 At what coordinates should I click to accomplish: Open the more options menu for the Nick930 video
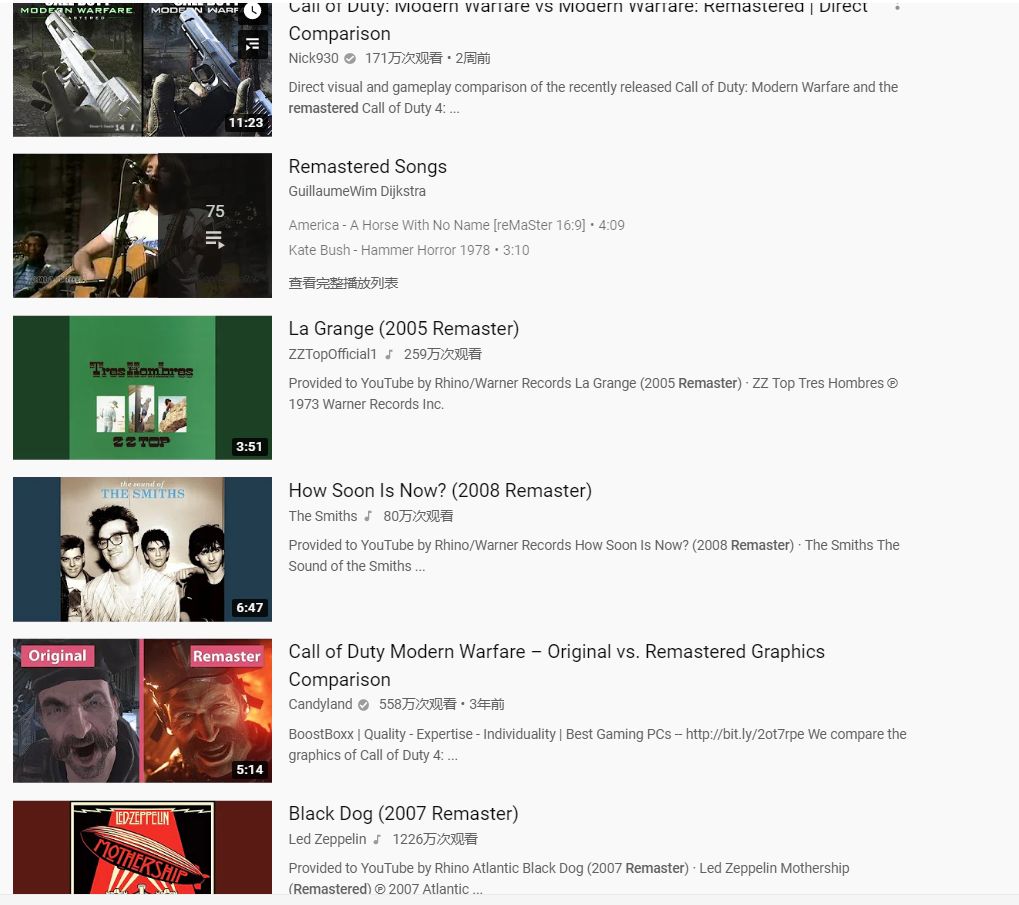(897, 7)
